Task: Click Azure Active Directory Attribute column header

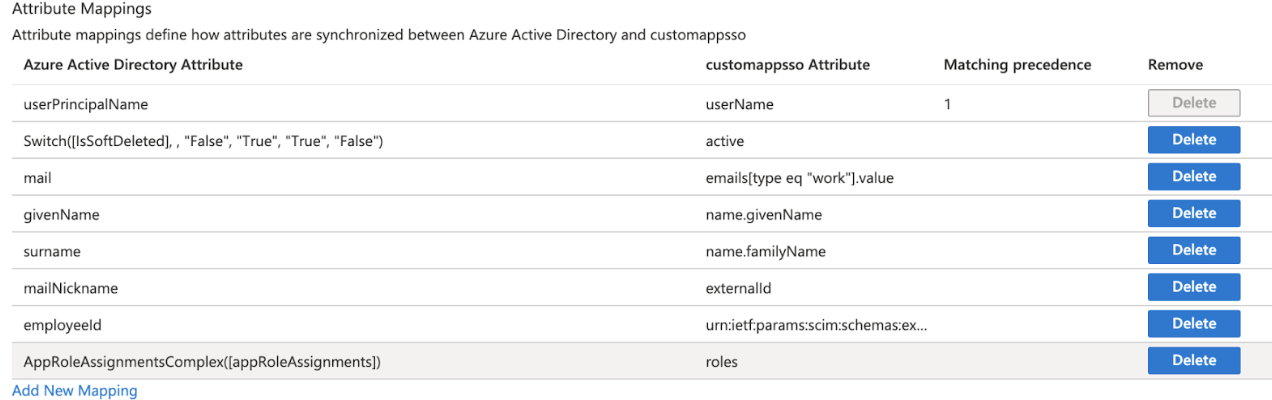Action: (x=133, y=65)
